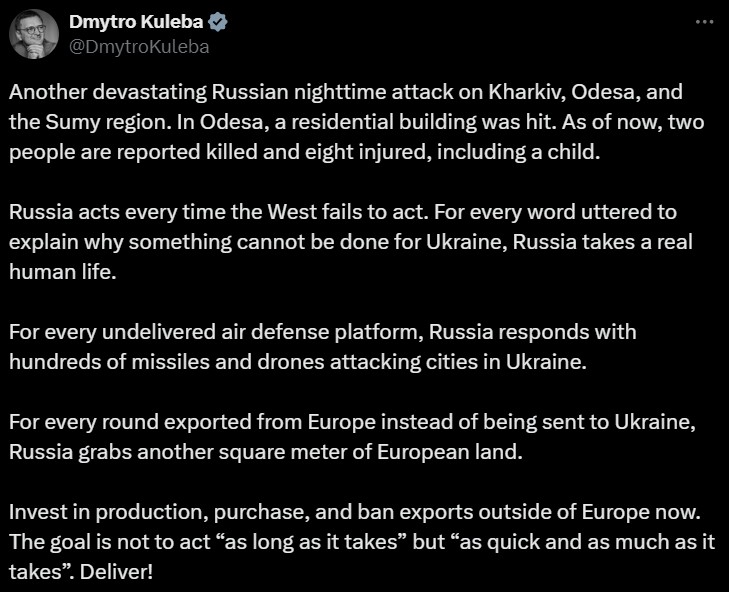The width and height of the screenshot is (729, 592).
Task: Click the Dmytro Kuleba display name
Action: pos(135,22)
